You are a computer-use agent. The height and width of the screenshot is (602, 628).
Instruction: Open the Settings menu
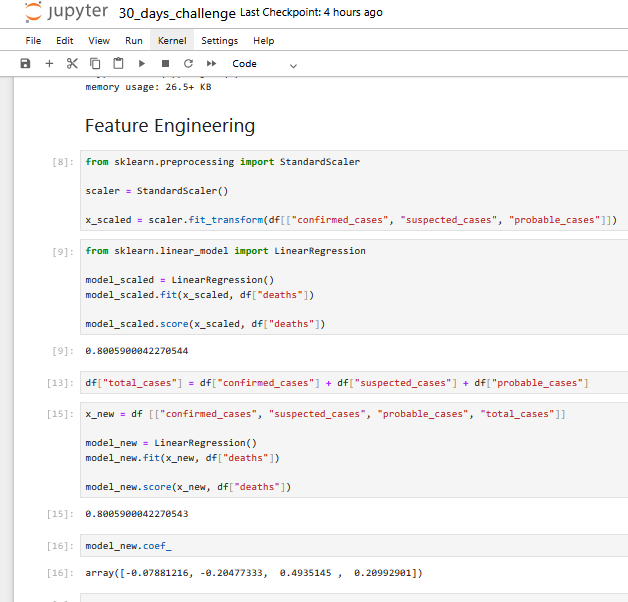tap(219, 41)
